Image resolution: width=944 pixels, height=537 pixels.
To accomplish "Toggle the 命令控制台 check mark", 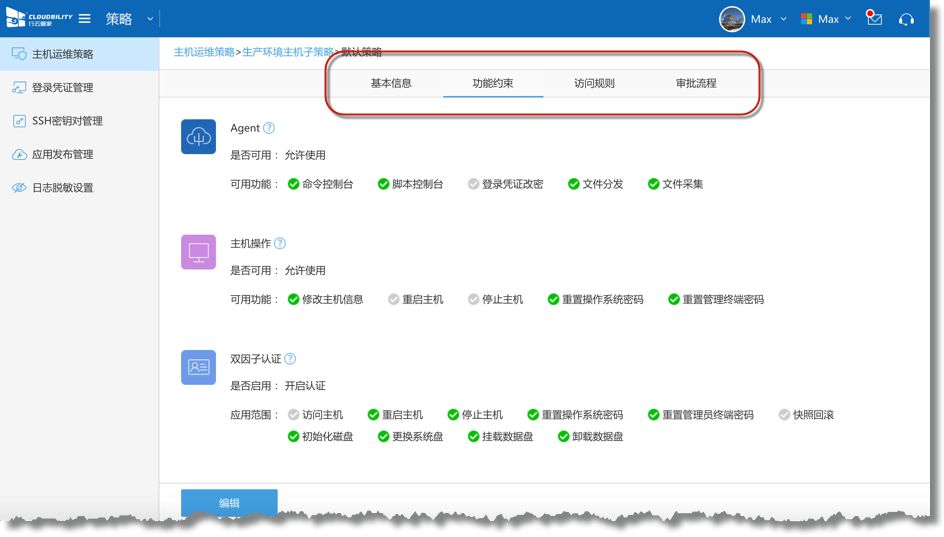I will (x=293, y=184).
